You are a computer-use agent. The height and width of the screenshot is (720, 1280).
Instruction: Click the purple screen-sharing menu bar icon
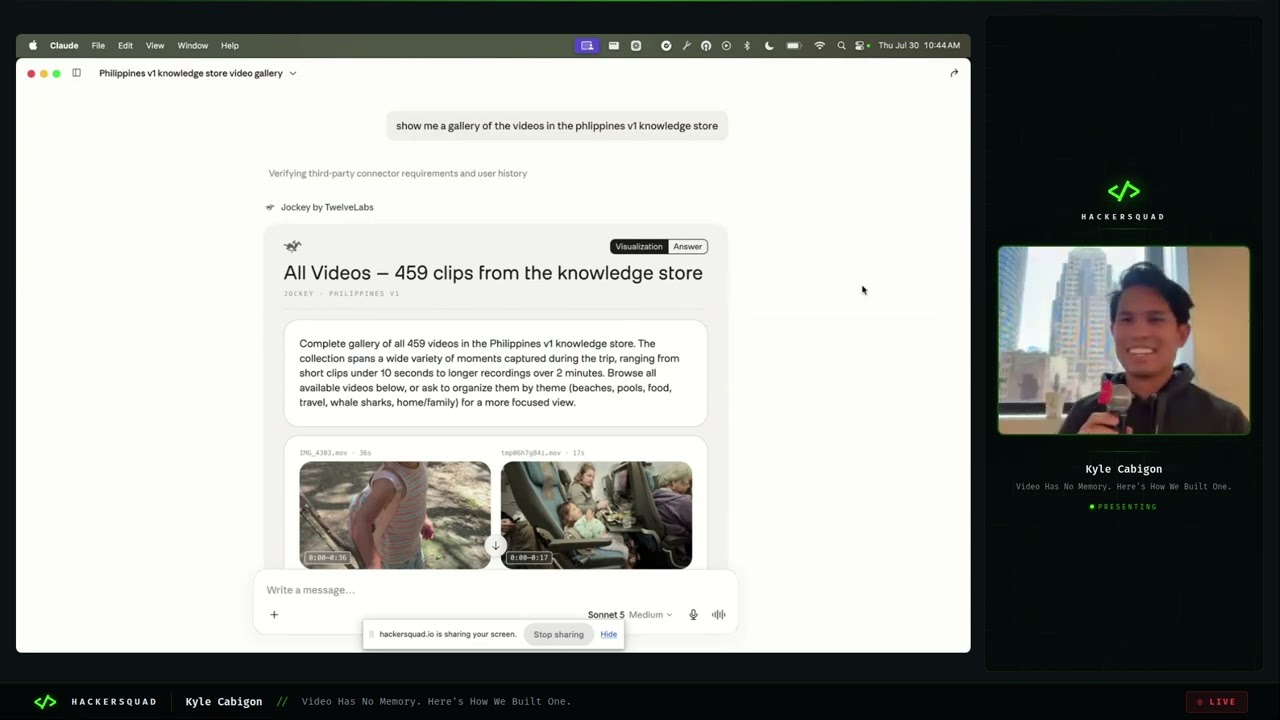[587, 45]
